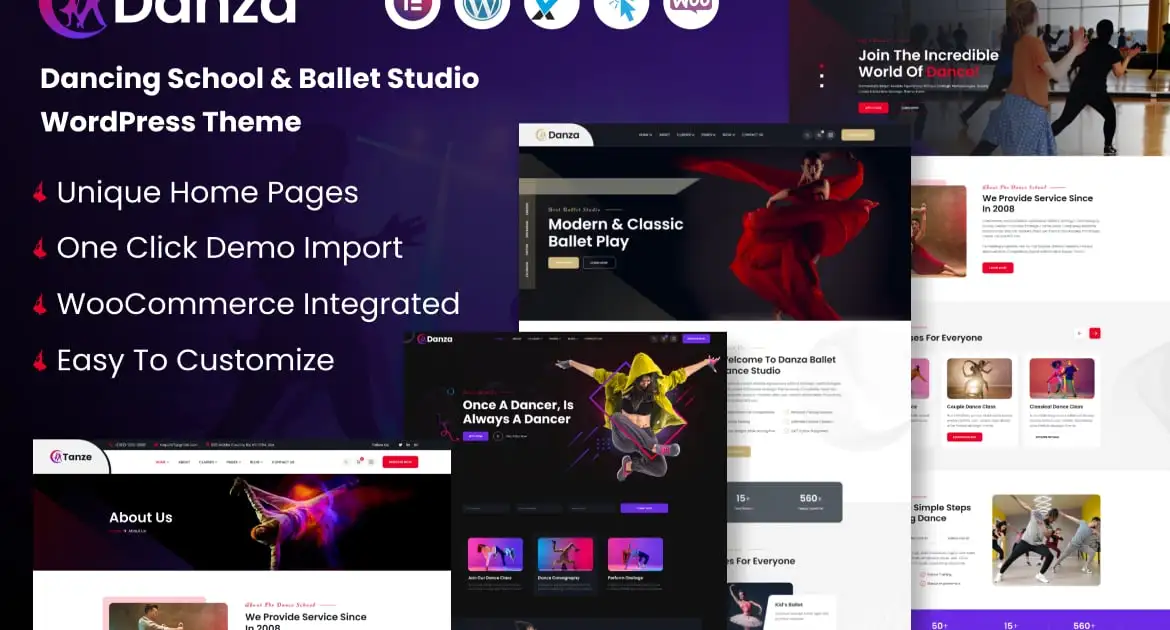The width and height of the screenshot is (1170, 630).
Task: Expand BLOG dropdown in Tanze nav
Action: [256, 462]
